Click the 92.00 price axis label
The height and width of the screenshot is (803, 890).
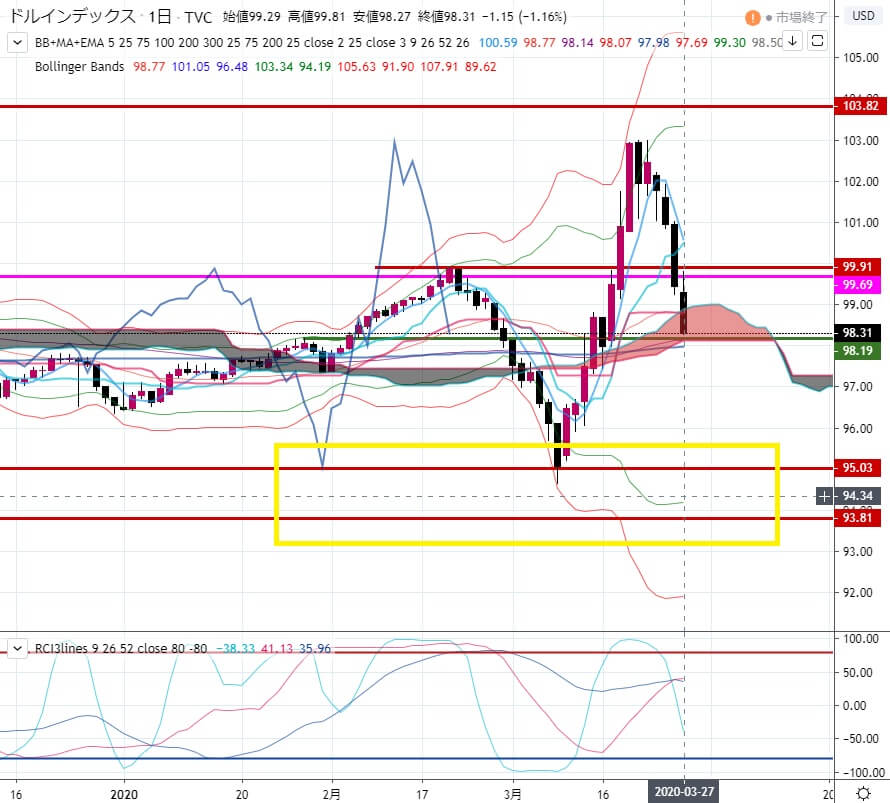(860, 592)
